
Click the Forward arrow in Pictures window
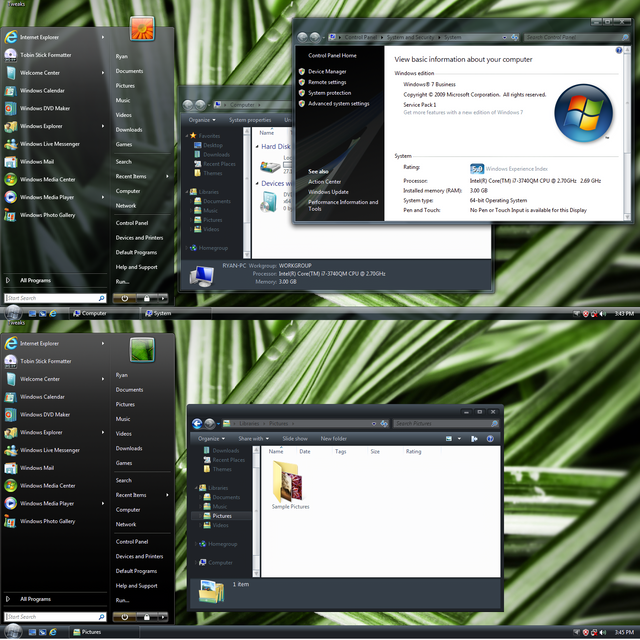tap(209, 424)
